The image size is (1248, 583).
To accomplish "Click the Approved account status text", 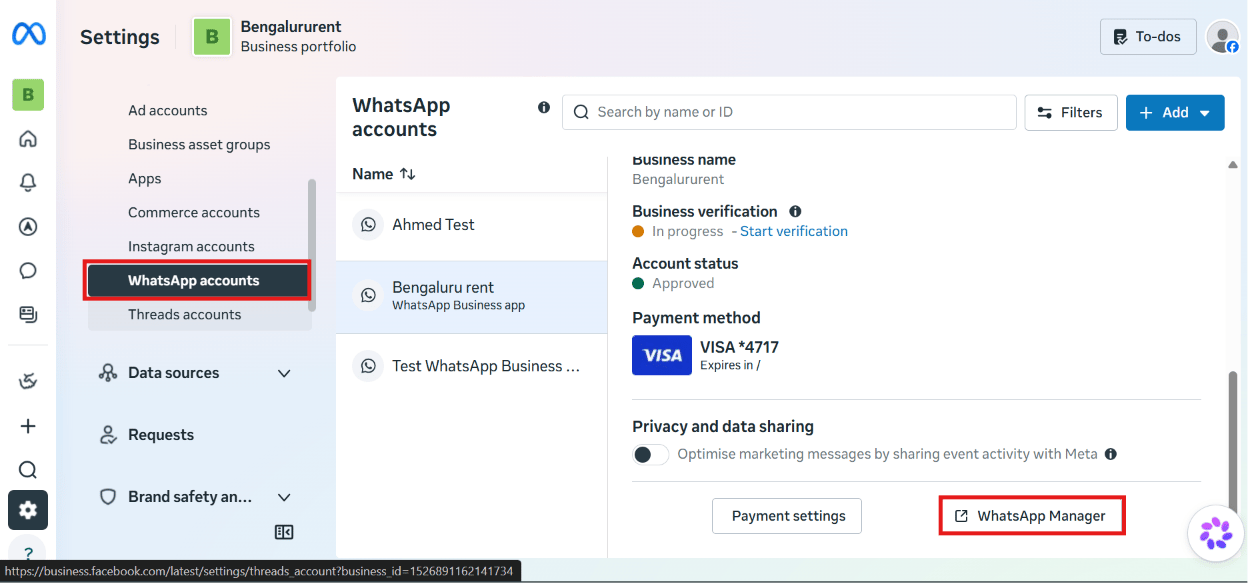I will point(683,283).
